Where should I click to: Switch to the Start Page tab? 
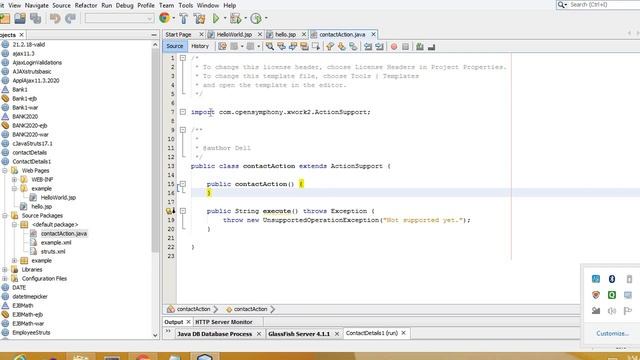click(x=178, y=35)
